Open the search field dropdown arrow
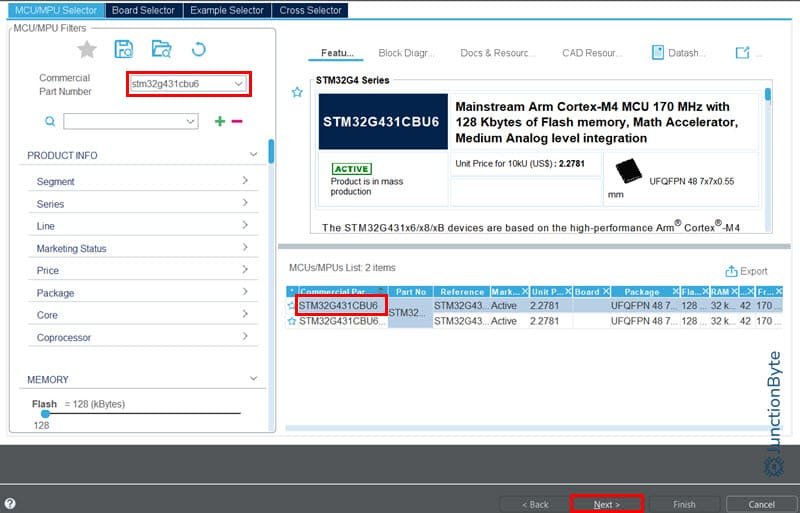The height and width of the screenshot is (513, 800). click(x=190, y=121)
